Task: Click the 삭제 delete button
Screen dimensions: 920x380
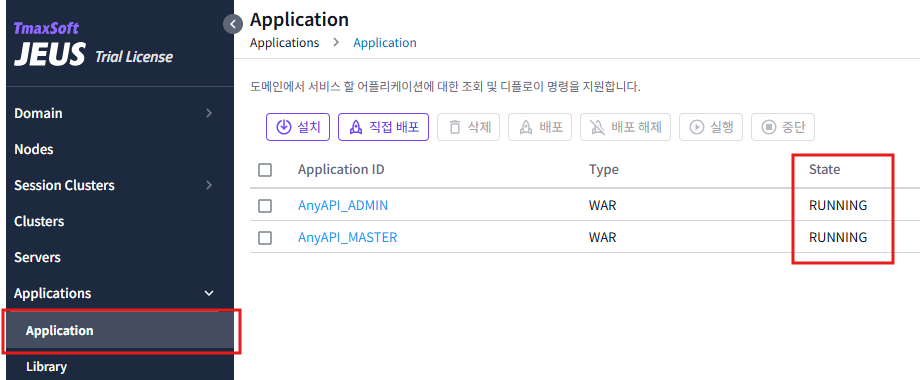Action: 469,127
